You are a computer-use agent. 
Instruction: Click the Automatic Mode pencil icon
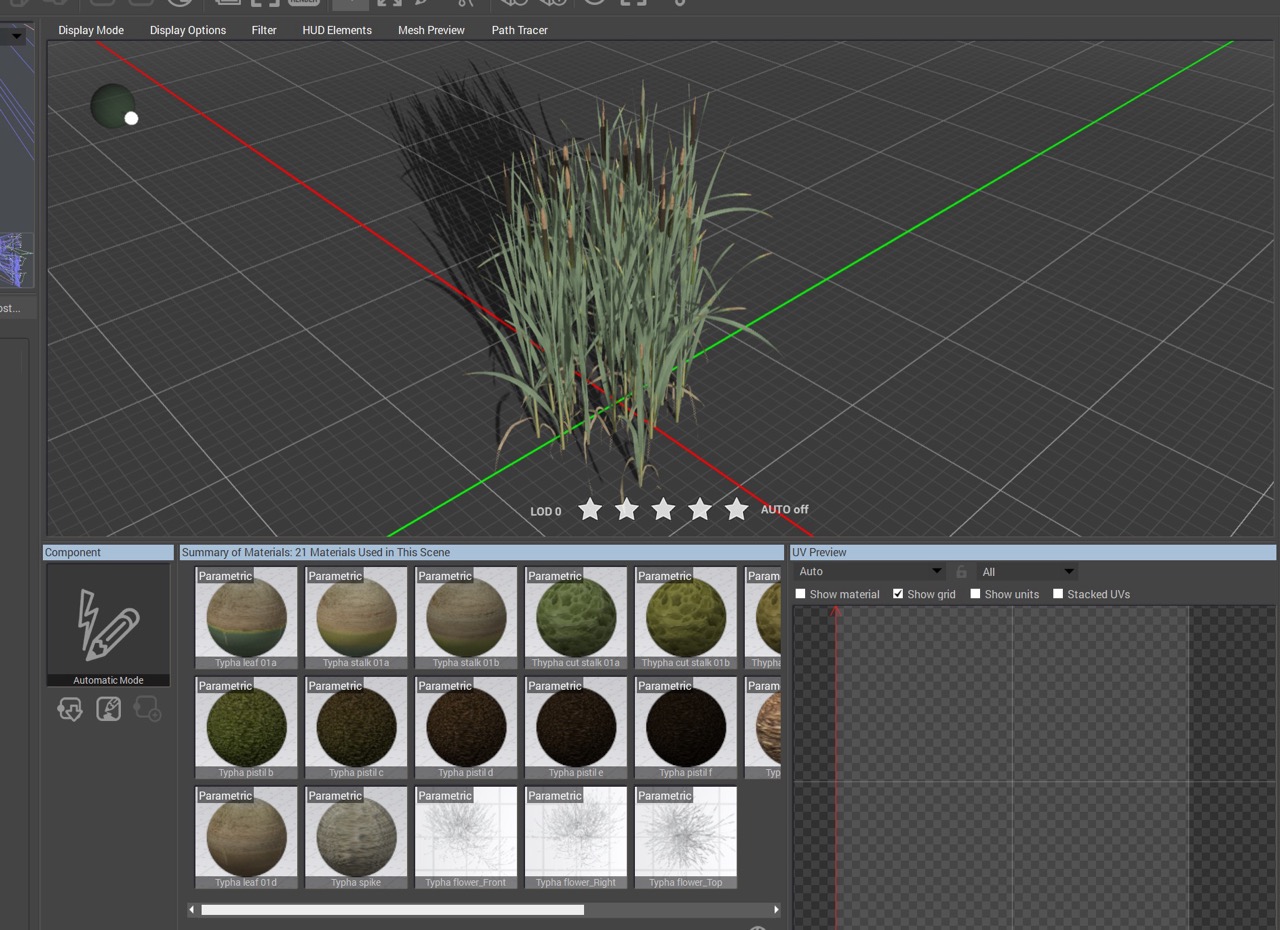[107, 624]
